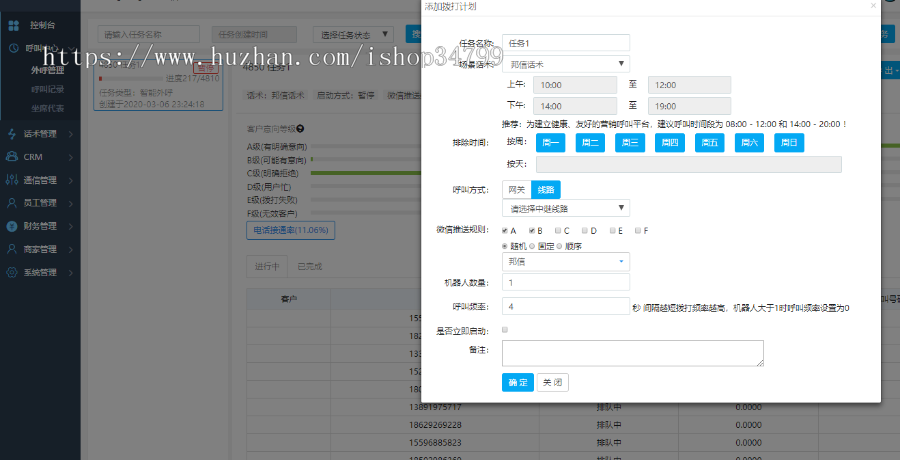
Task: Select 线路 call method
Action: pos(546,190)
